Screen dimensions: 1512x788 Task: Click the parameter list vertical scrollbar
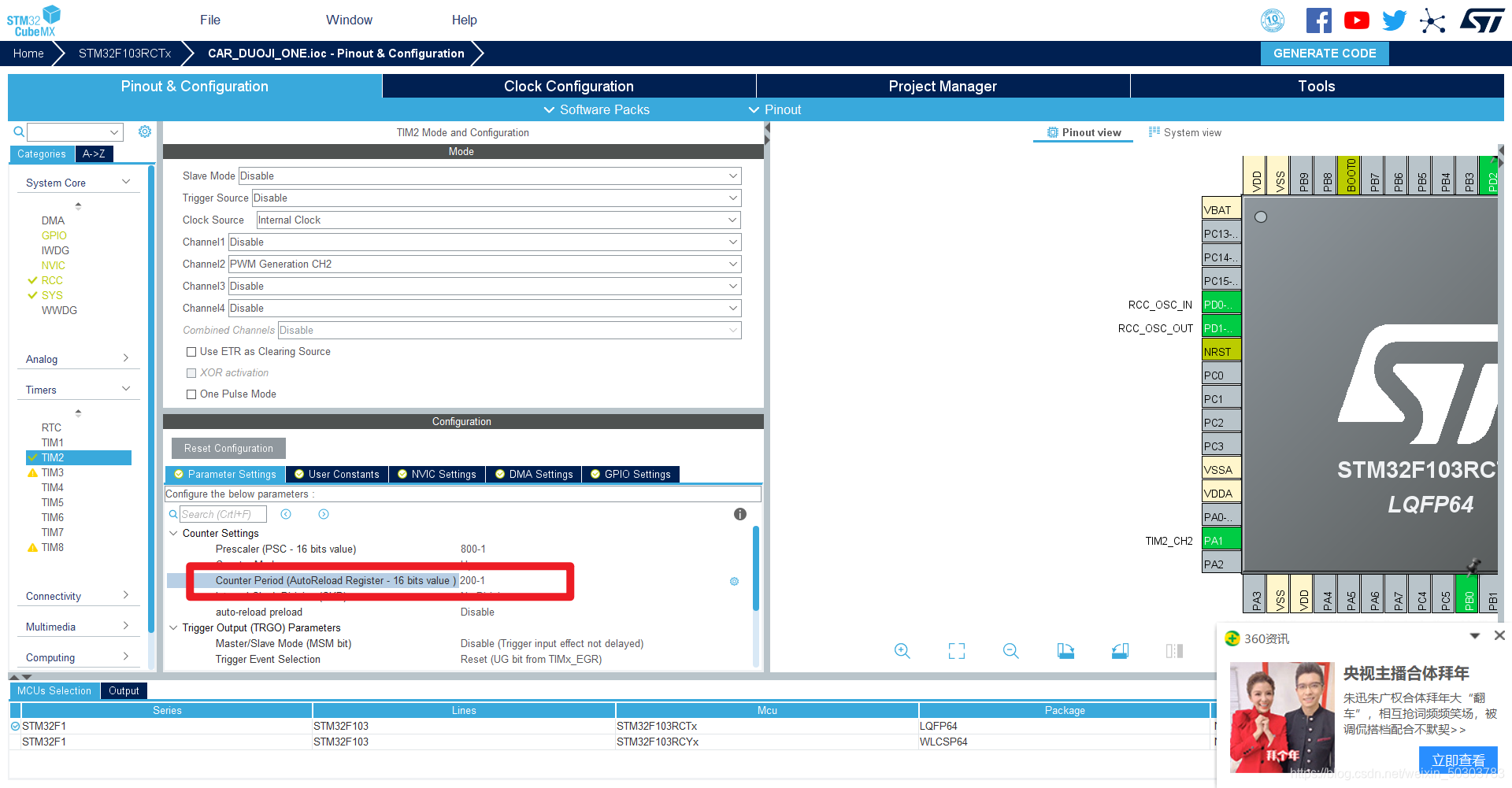tap(756, 568)
